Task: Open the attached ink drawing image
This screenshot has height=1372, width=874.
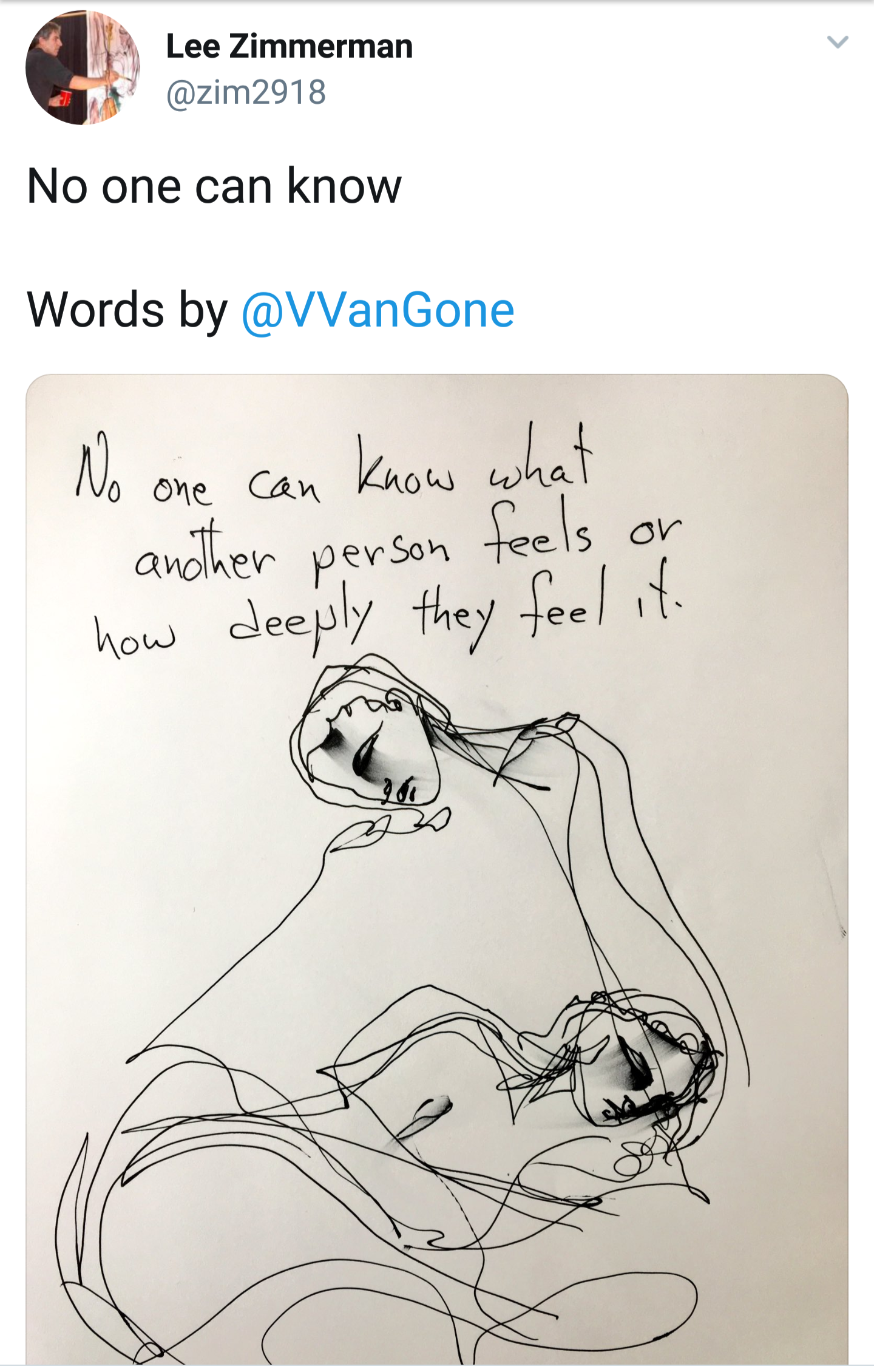Action: coord(437,911)
